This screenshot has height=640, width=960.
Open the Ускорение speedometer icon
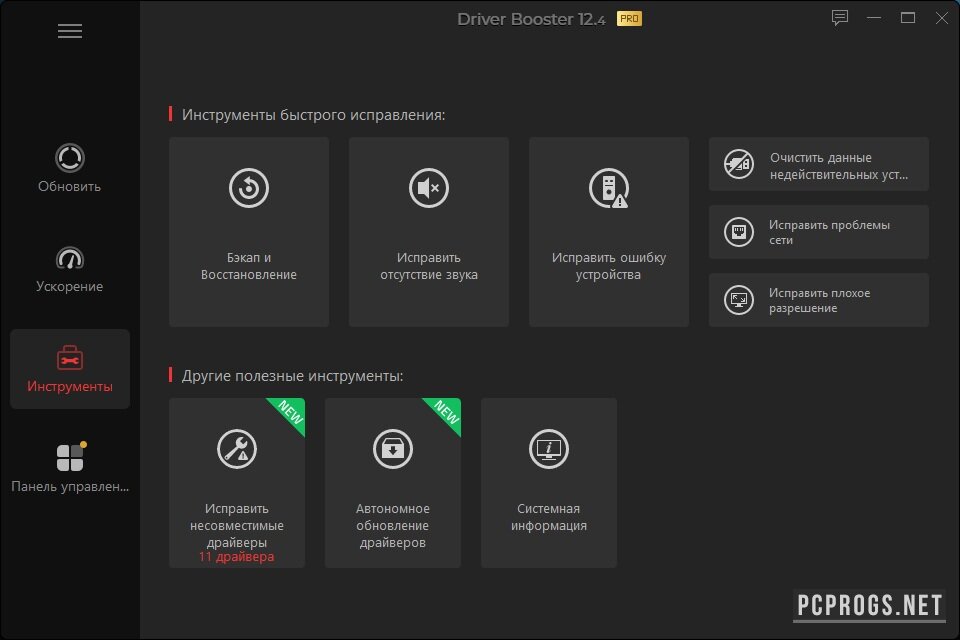pos(70,258)
